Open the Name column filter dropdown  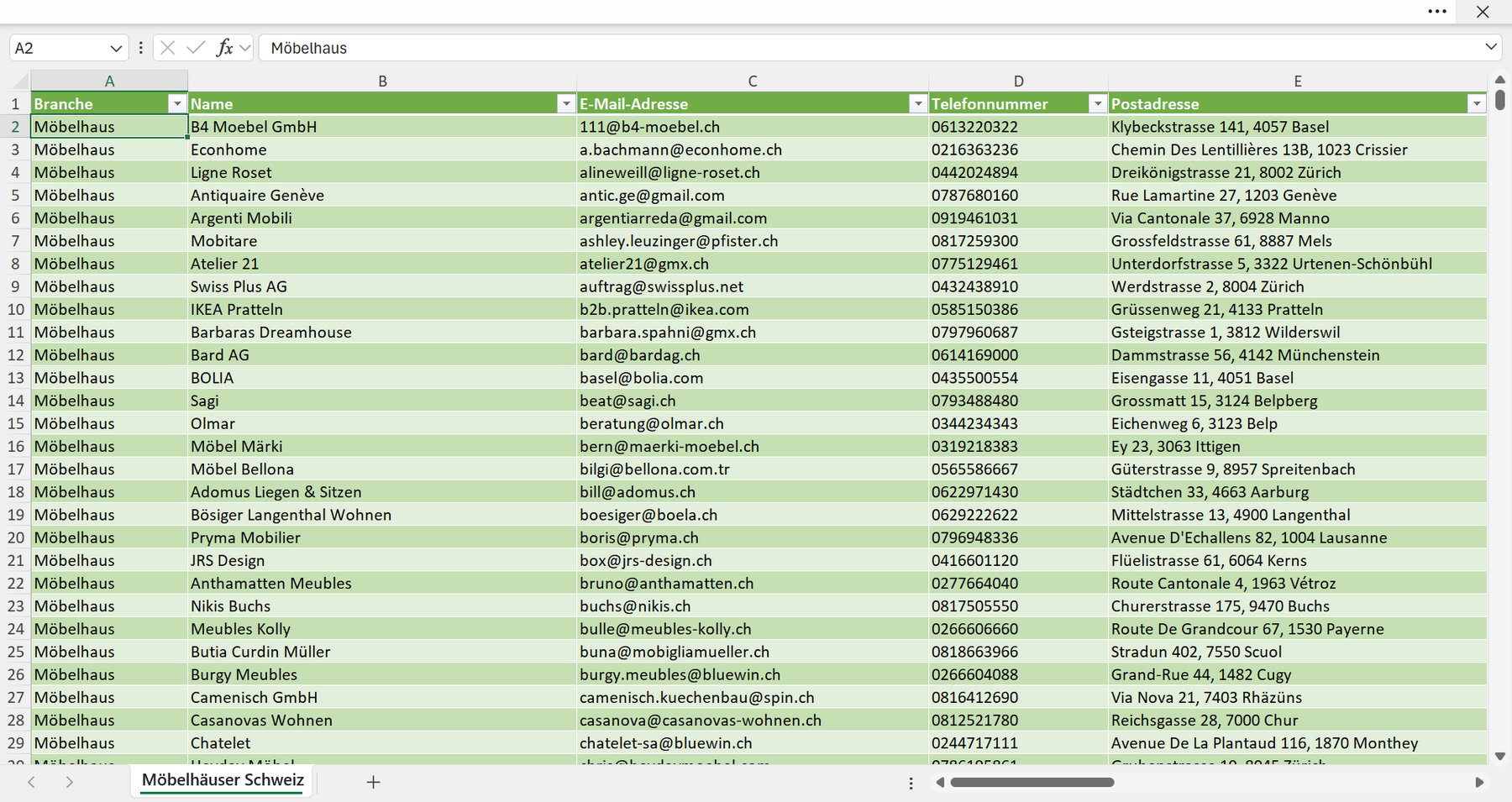click(x=566, y=103)
